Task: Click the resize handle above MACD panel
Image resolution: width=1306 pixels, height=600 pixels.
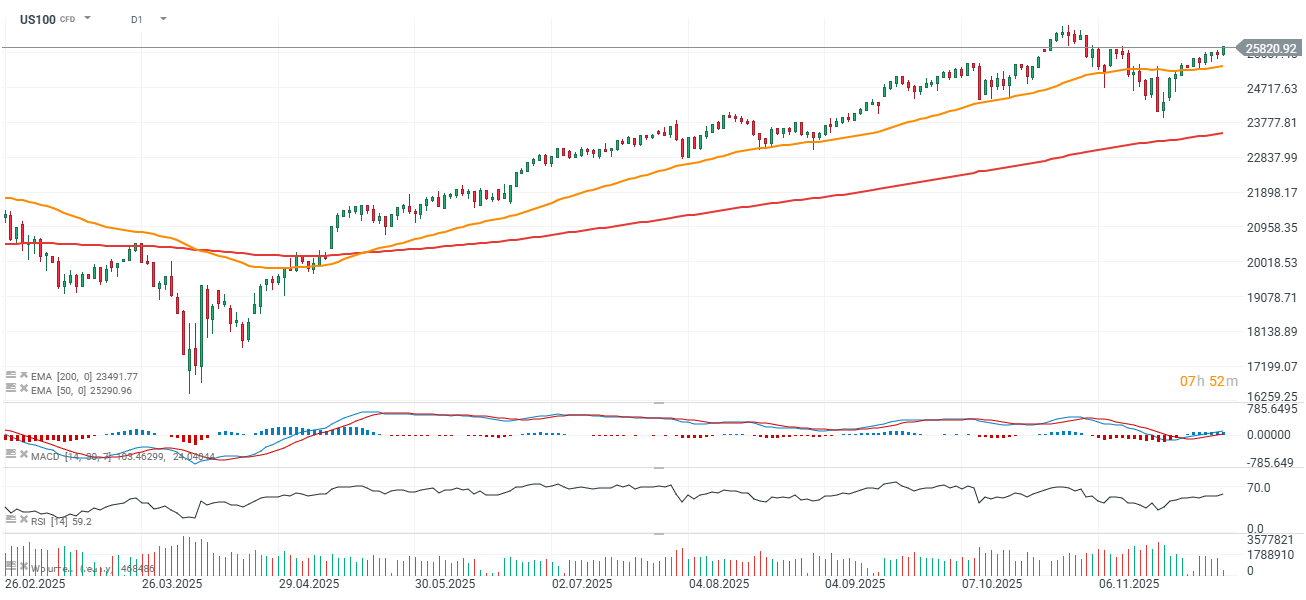Action: 658,403
